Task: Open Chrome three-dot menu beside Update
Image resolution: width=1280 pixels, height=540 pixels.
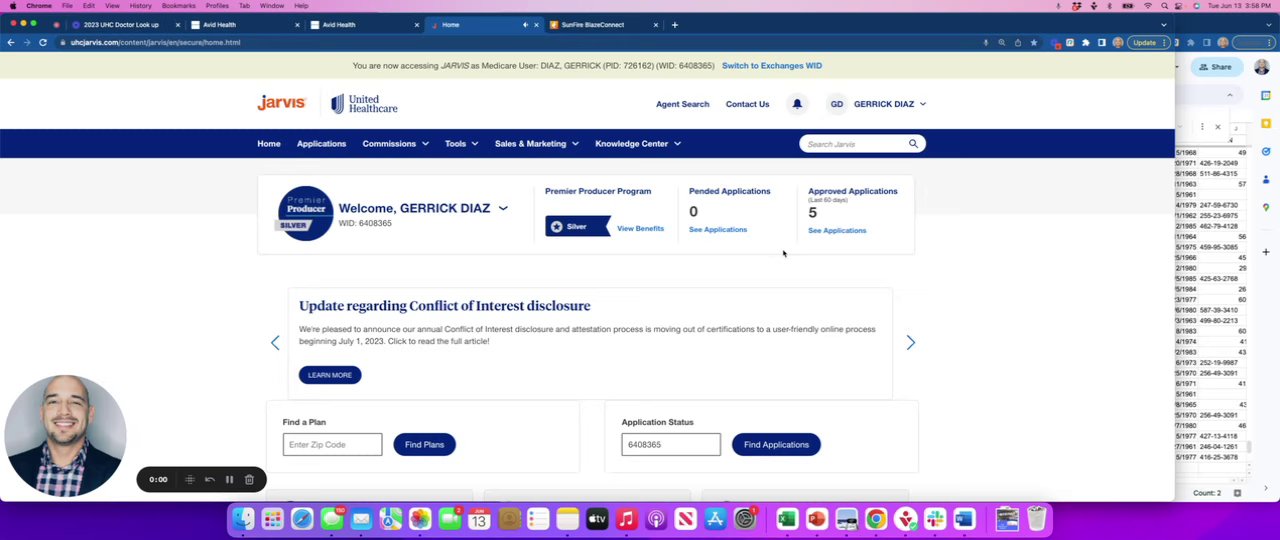Action: click(1165, 42)
